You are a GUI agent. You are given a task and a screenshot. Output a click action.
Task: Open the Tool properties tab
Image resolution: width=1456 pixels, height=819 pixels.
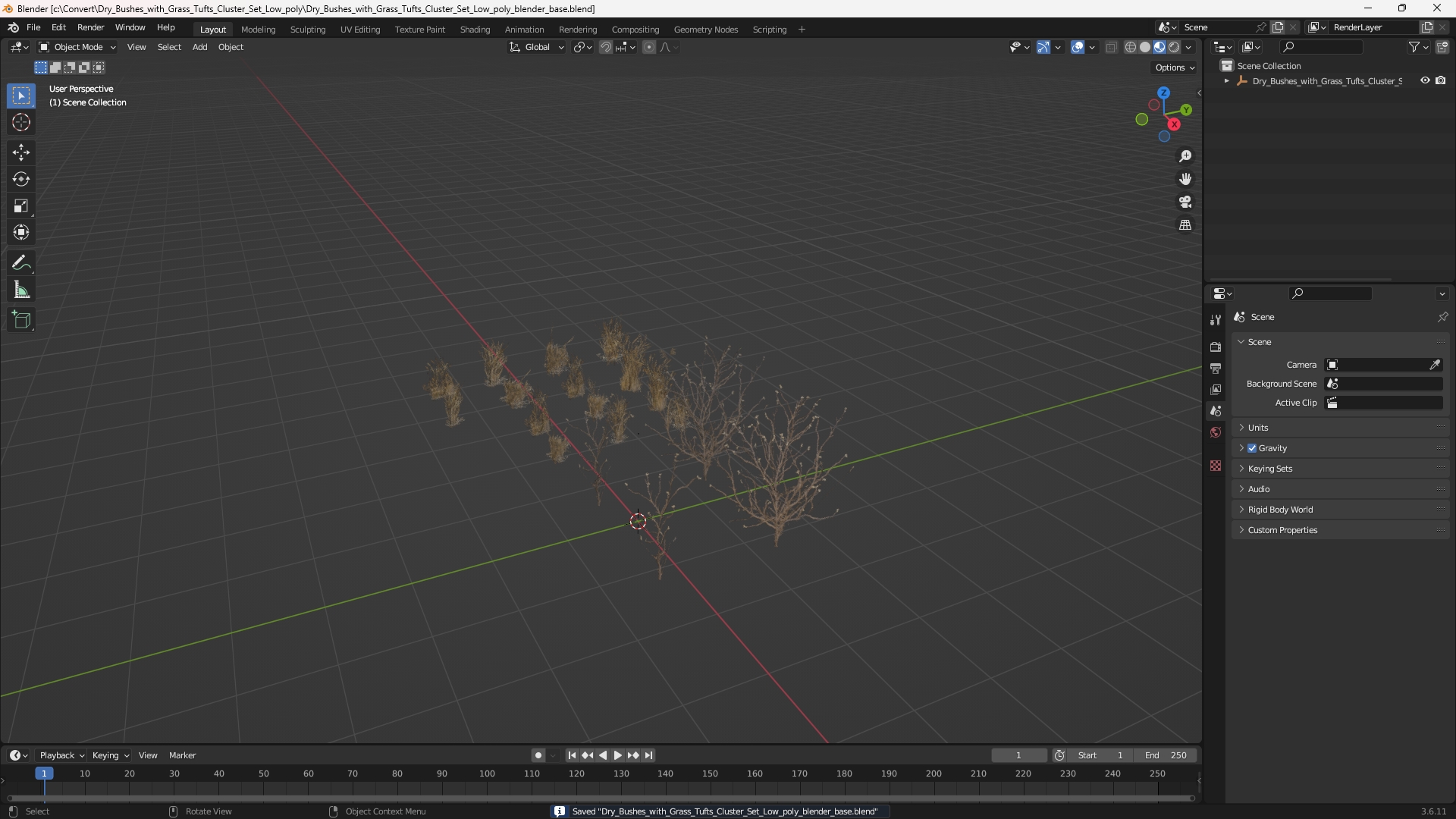coord(1216,320)
